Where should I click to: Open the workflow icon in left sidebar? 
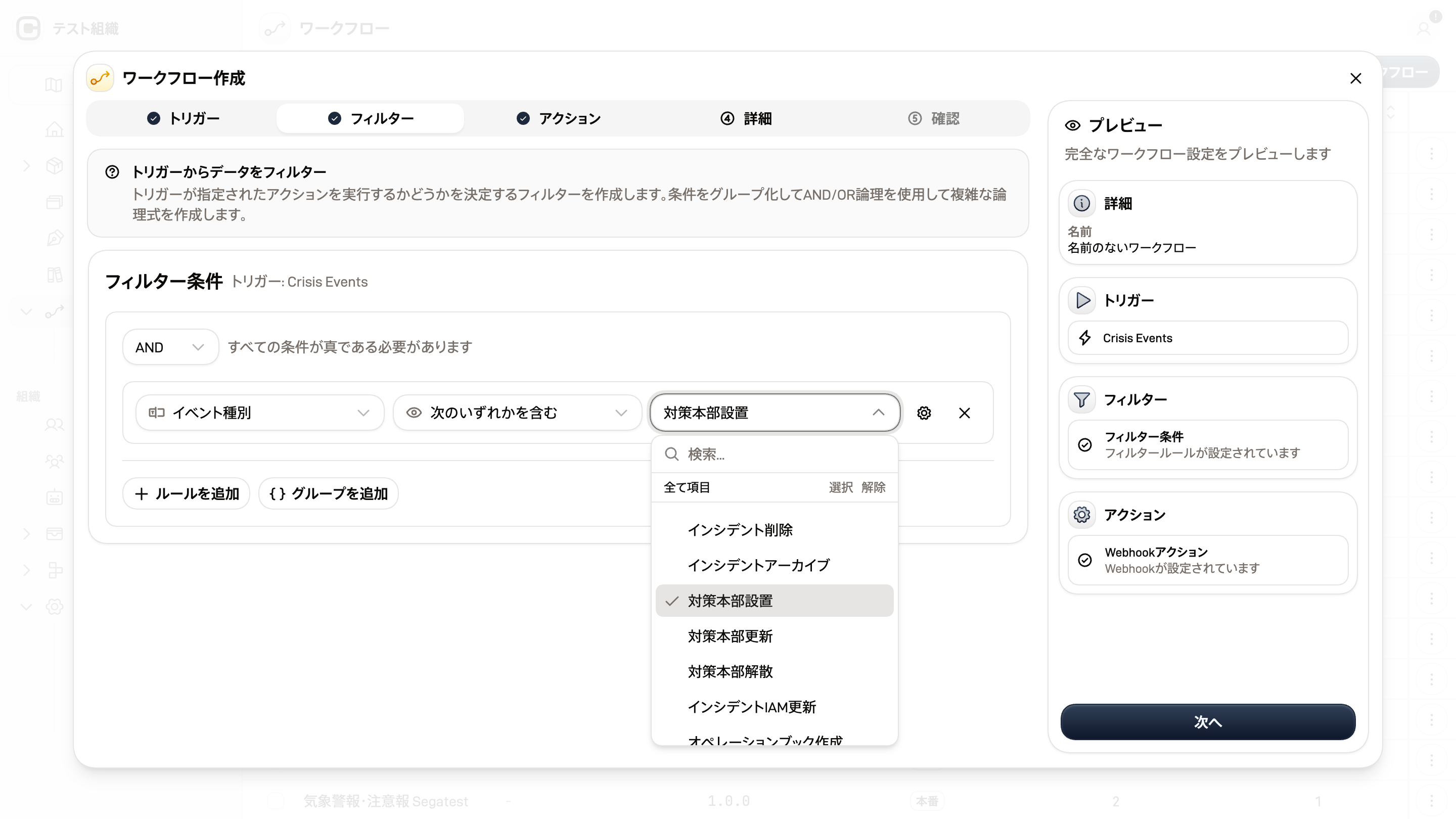click(x=54, y=311)
